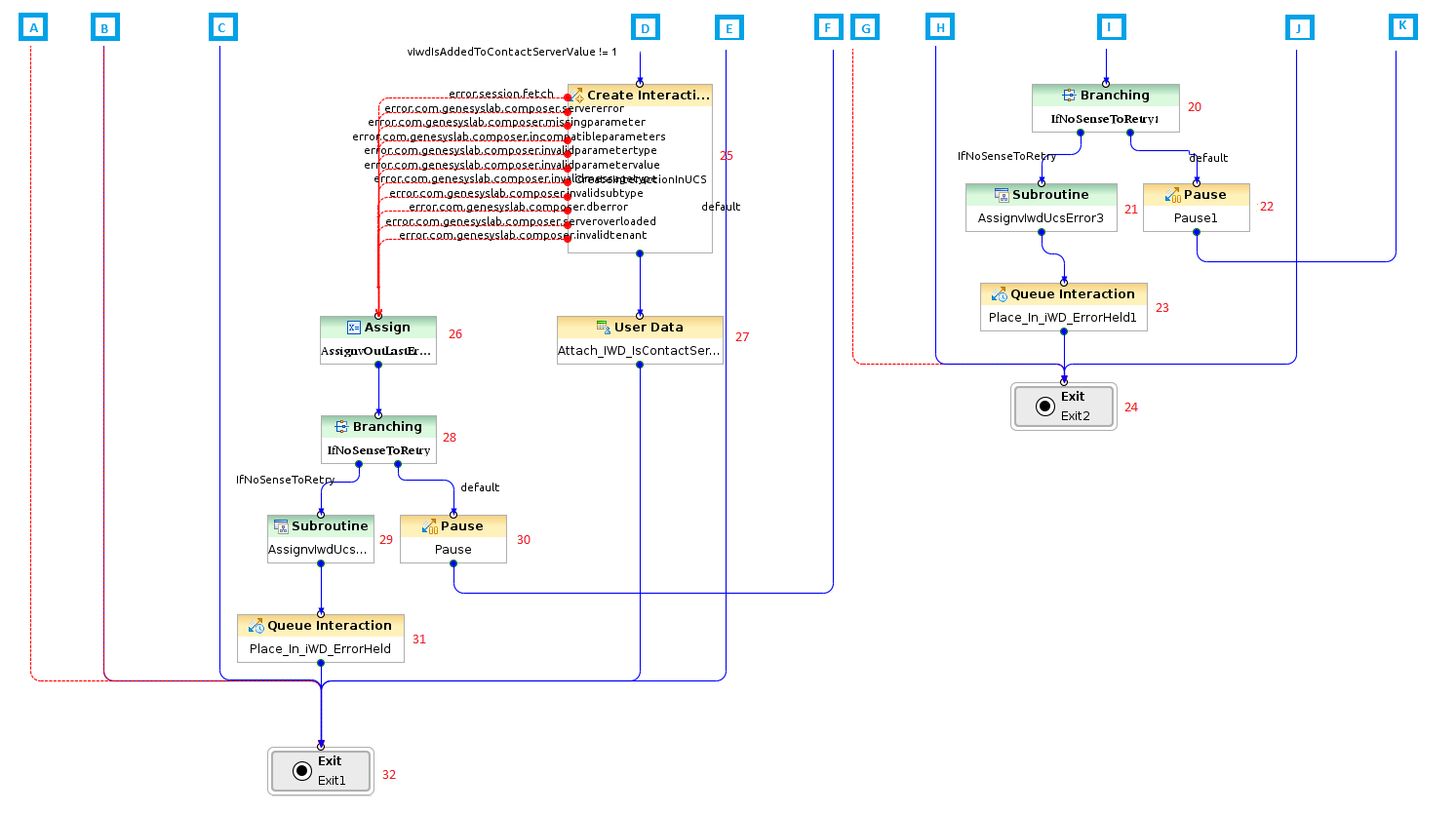Click off-page connector D
Image resolution: width=1456 pixels, height=814 pixels.
(x=646, y=28)
